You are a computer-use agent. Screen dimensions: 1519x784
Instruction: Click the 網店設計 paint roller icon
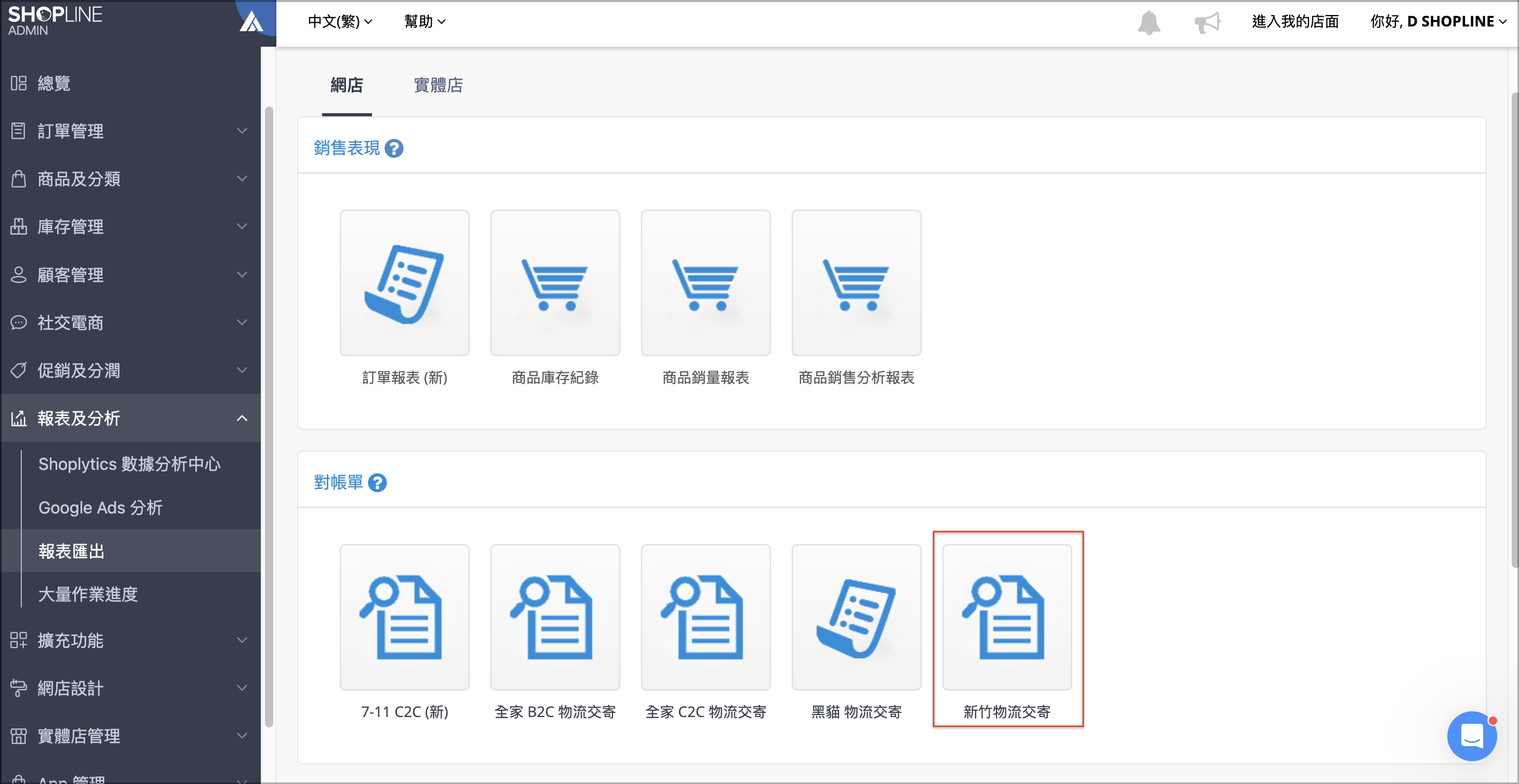19,688
